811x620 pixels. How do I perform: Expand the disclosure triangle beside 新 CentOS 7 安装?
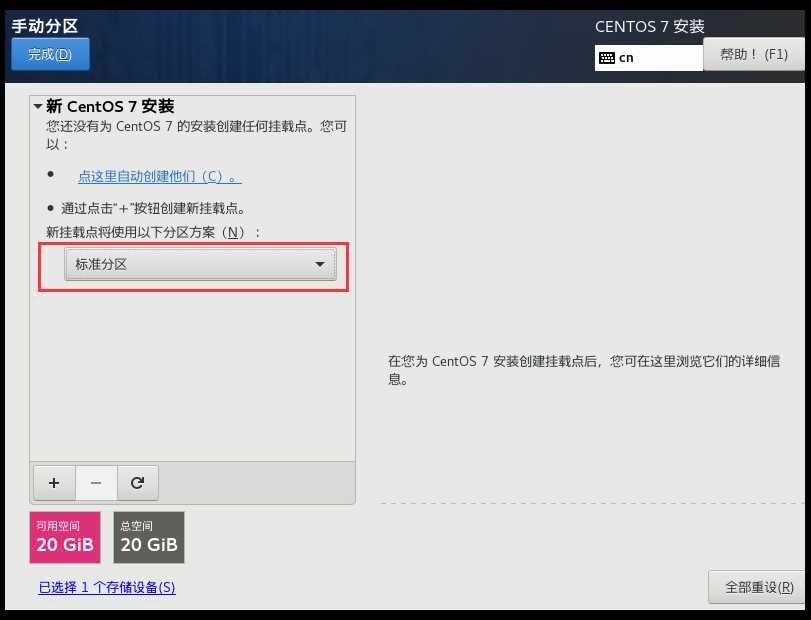pyautogui.click(x=38, y=105)
